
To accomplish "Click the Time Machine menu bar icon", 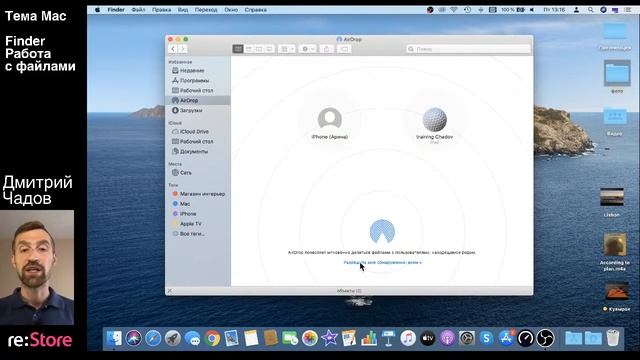I will coord(467,10).
